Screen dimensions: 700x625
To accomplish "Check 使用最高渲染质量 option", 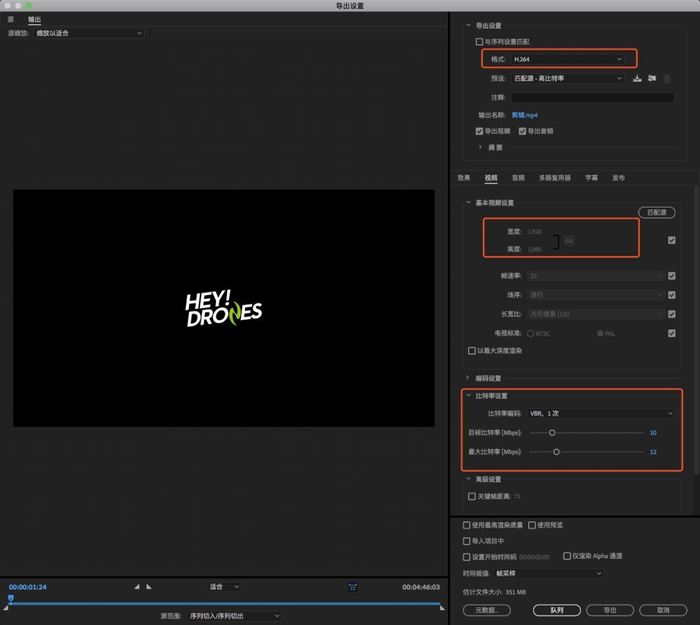I will [x=467, y=525].
